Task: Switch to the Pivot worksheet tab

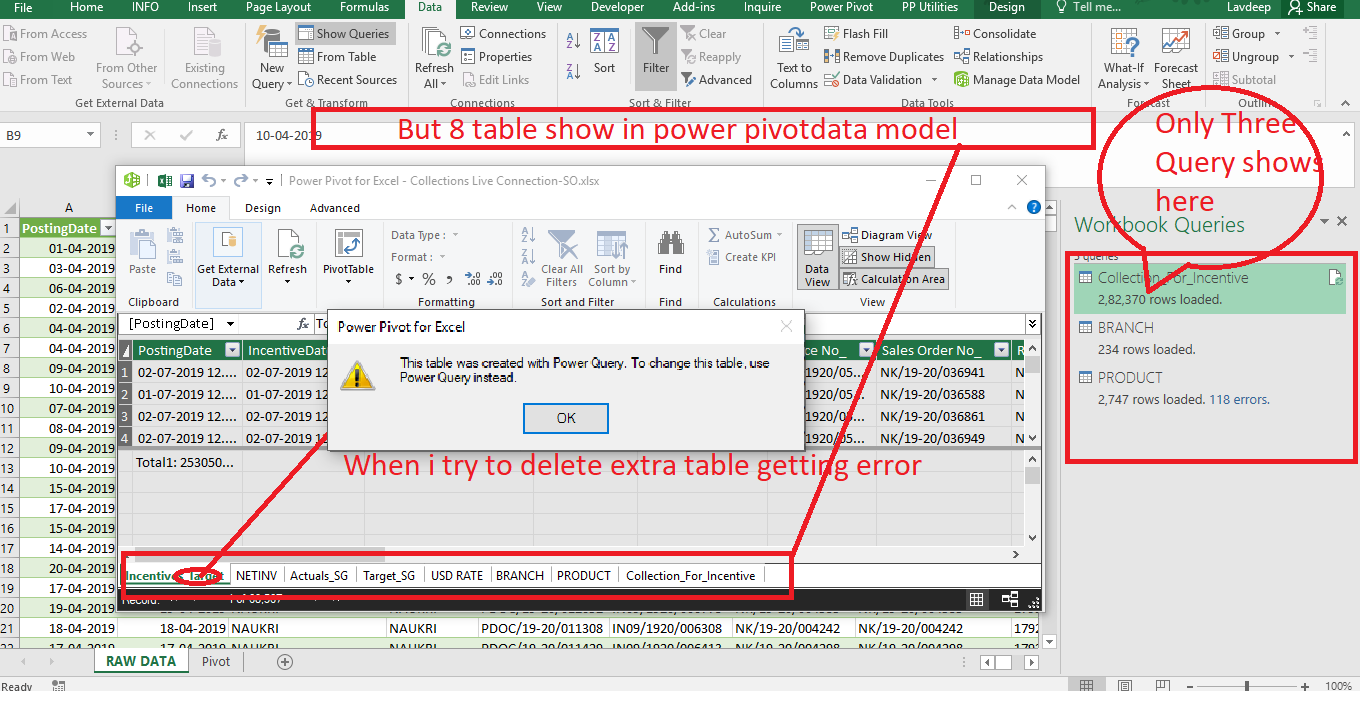Action: point(216,661)
